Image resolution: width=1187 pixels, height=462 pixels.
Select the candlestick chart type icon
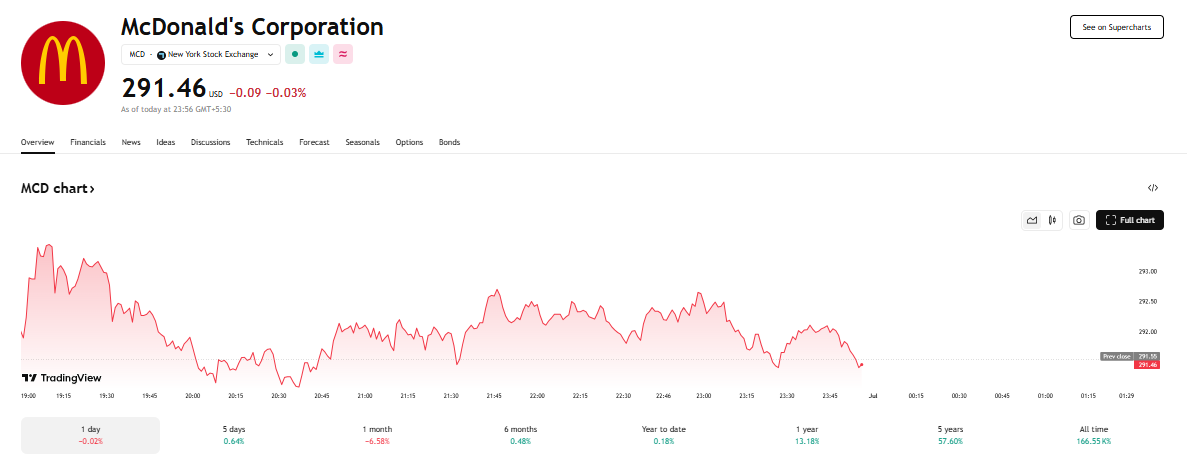tap(1052, 220)
